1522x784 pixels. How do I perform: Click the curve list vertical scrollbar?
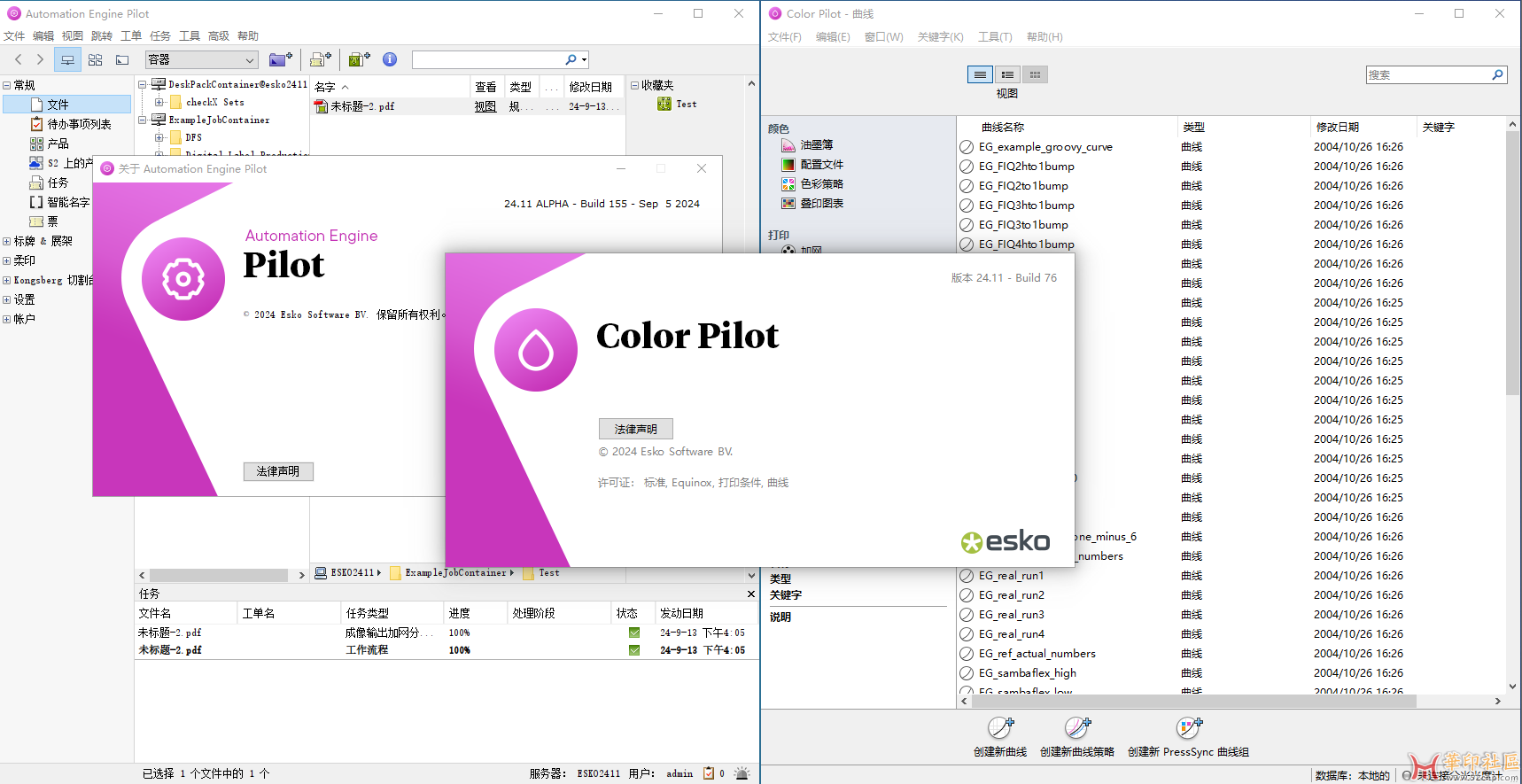pyautogui.click(x=1512, y=262)
